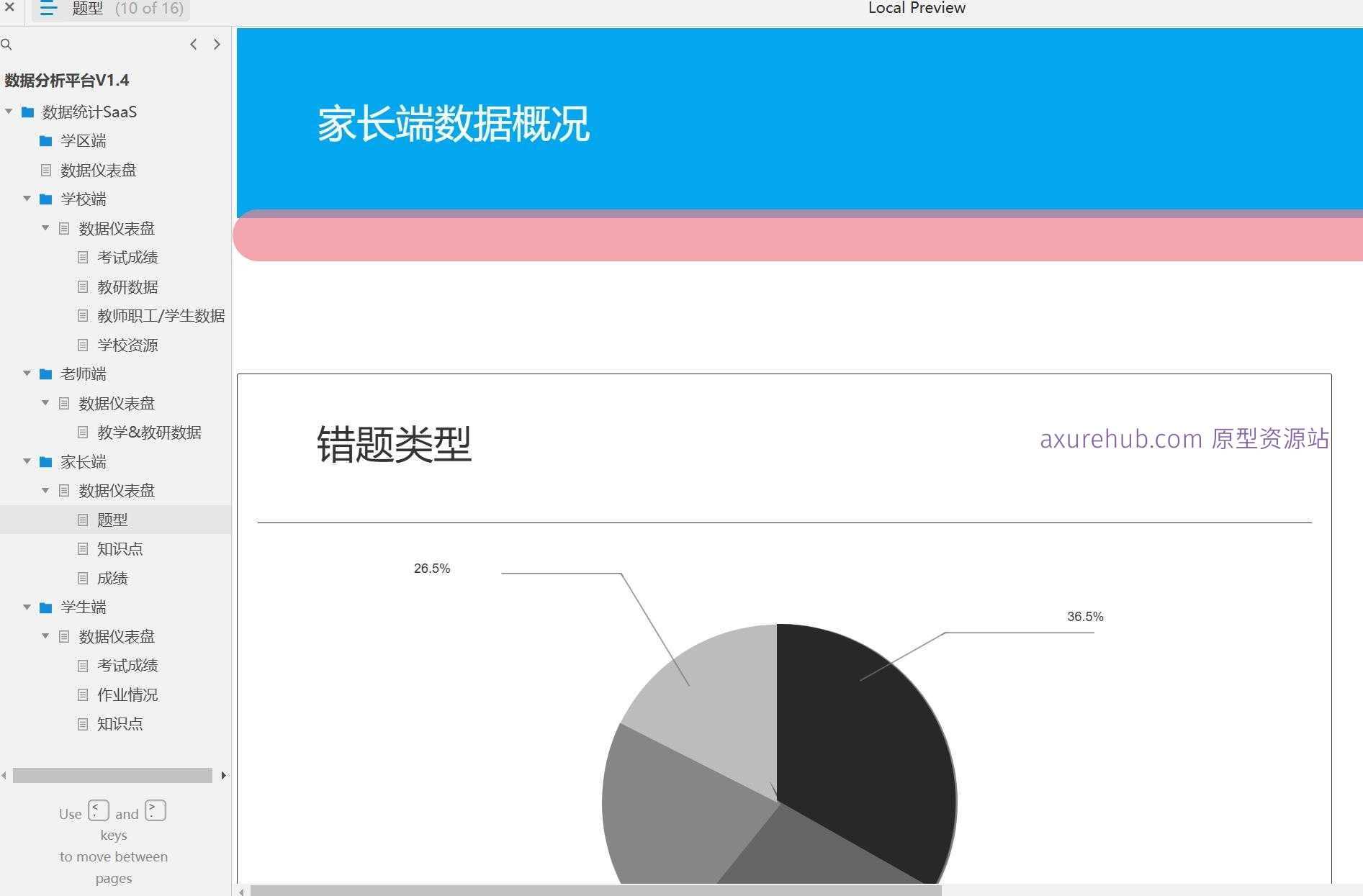The height and width of the screenshot is (896, 1363).
Task: Collapse the 数据统计SaaS tree node
Action: [8, 112]
